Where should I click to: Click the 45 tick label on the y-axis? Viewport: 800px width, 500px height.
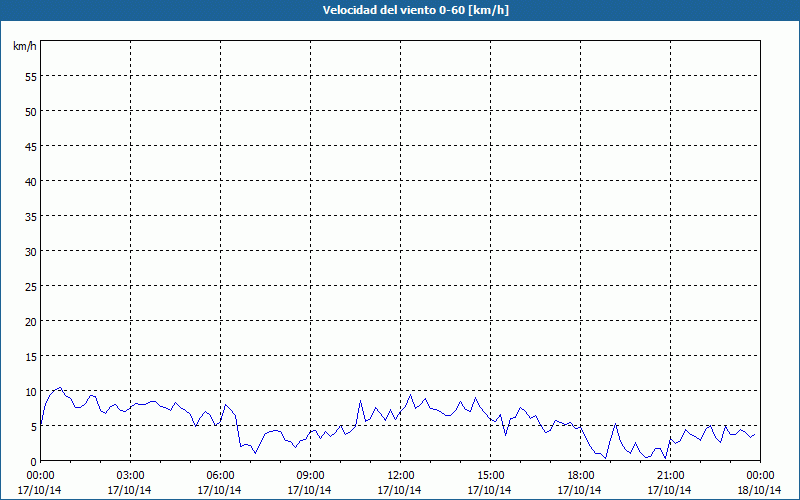[x=30, y=146]
